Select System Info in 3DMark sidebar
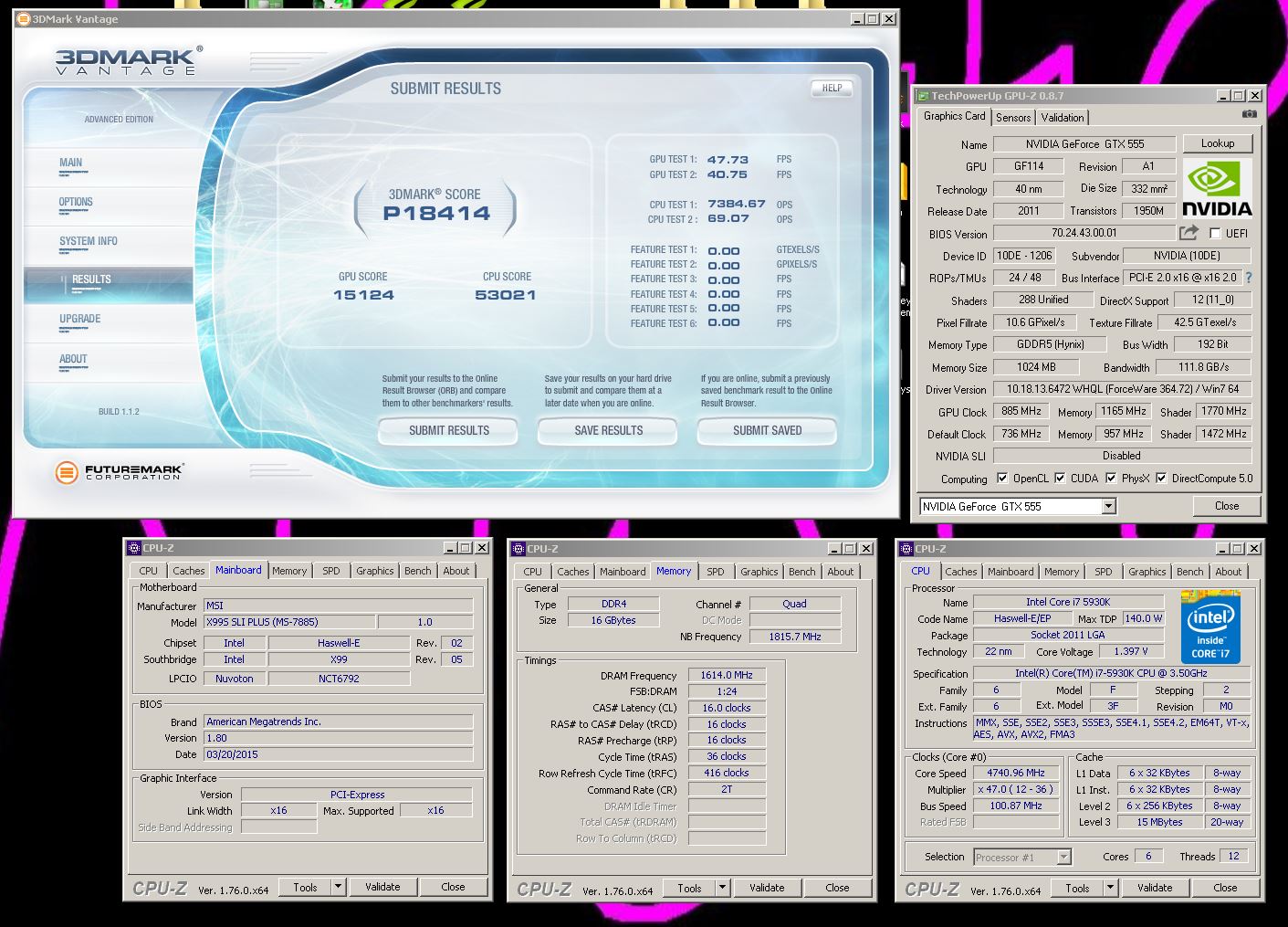1288x927 pixels. (x=110, y=245)
